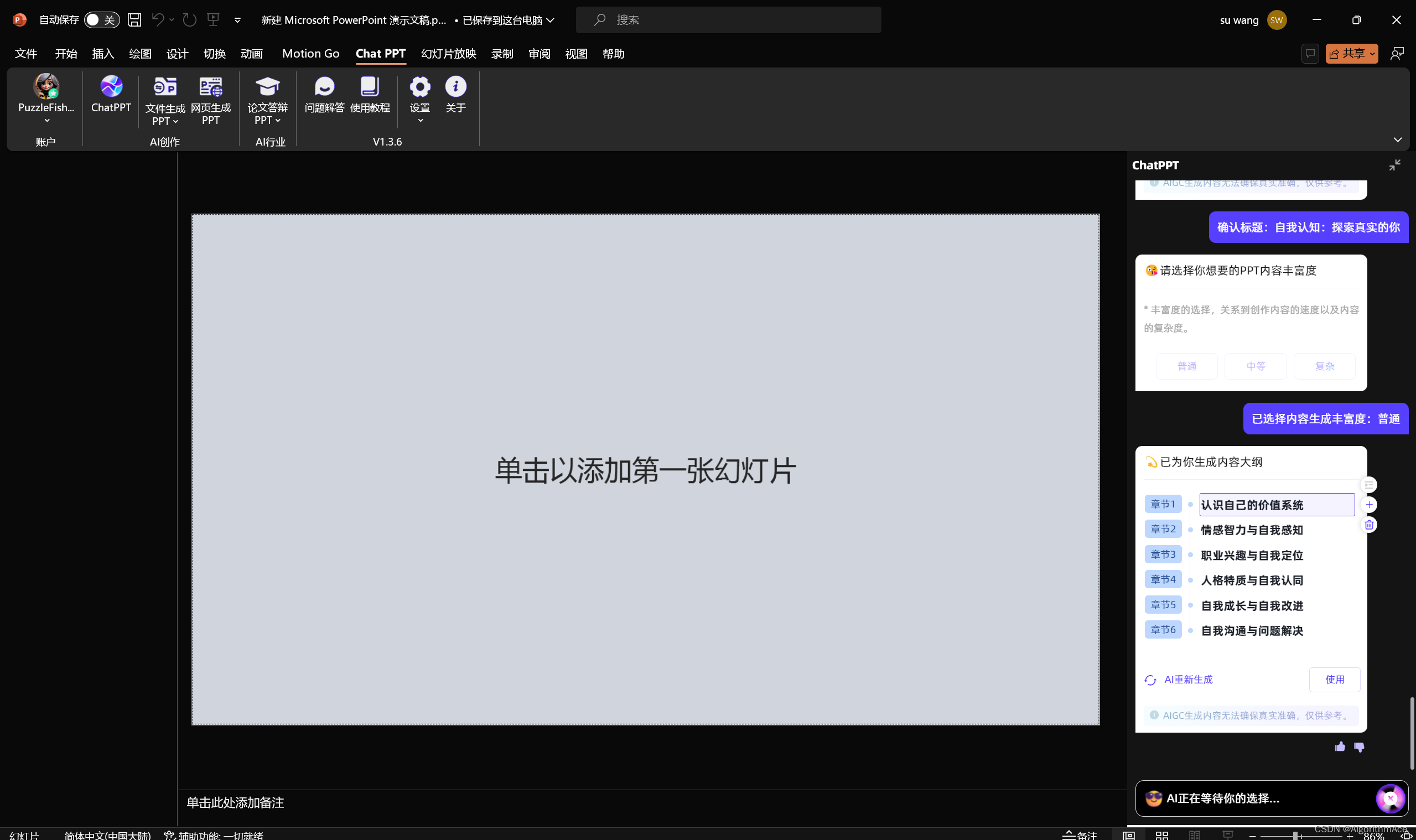Click the 关于 info icon
The height and width of the screenshot is (840, 1416).
pyautogui.click(x=455, y=88)
